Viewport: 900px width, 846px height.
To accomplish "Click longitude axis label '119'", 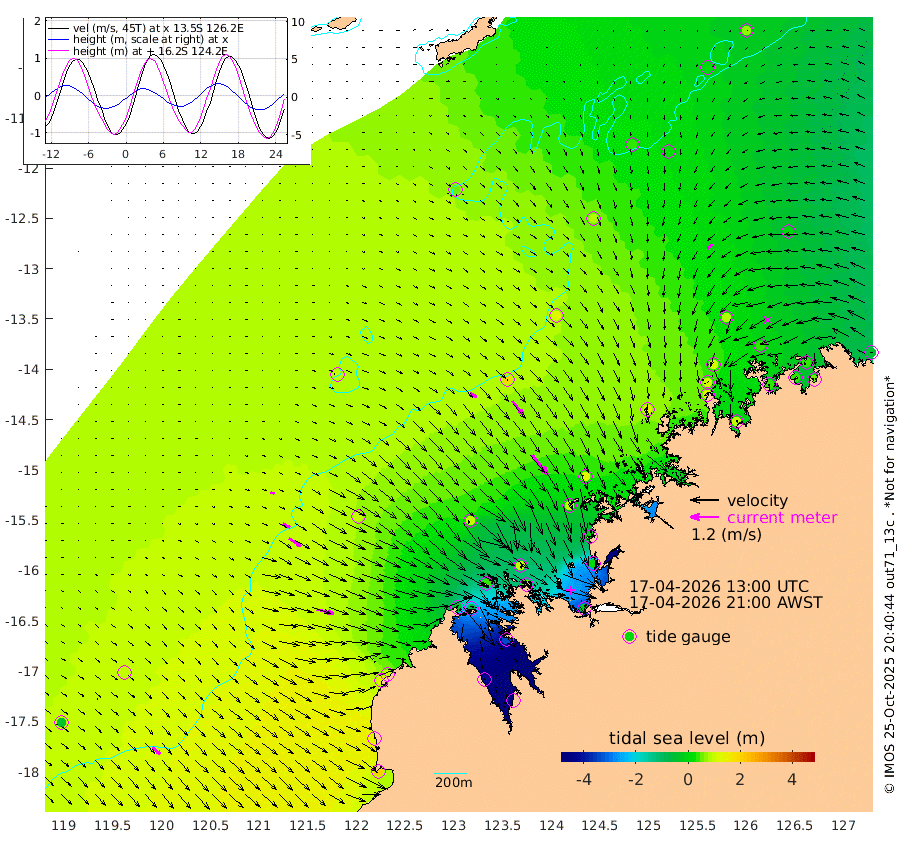I will click(64, 826).
